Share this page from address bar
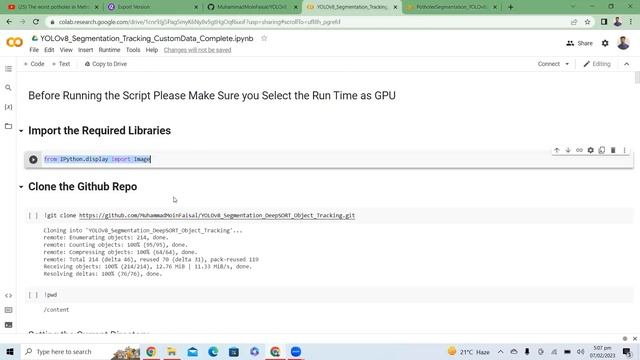The width and height of the screenshot is (640, 360). click(x=574, y=22)
